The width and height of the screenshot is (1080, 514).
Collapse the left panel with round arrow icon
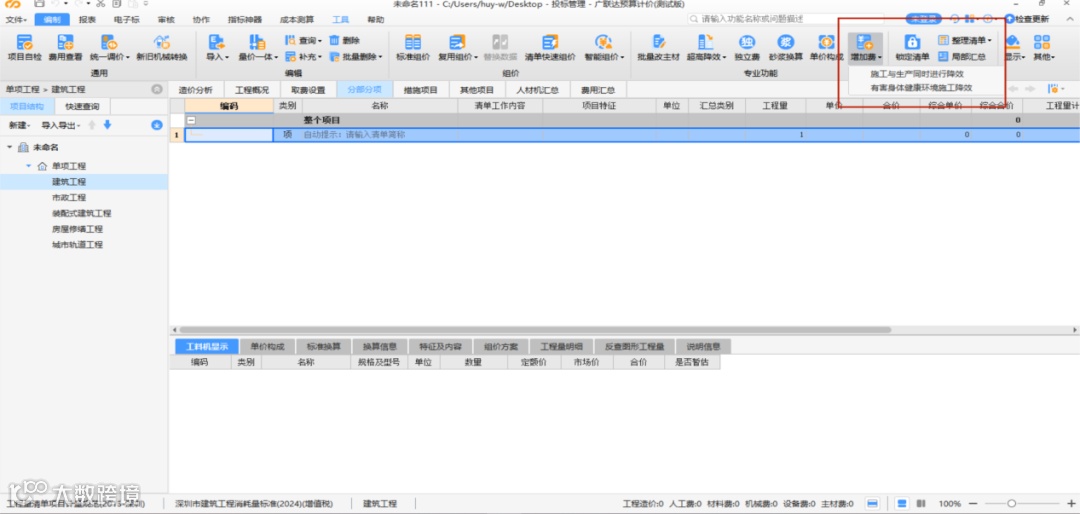(156, 89)
